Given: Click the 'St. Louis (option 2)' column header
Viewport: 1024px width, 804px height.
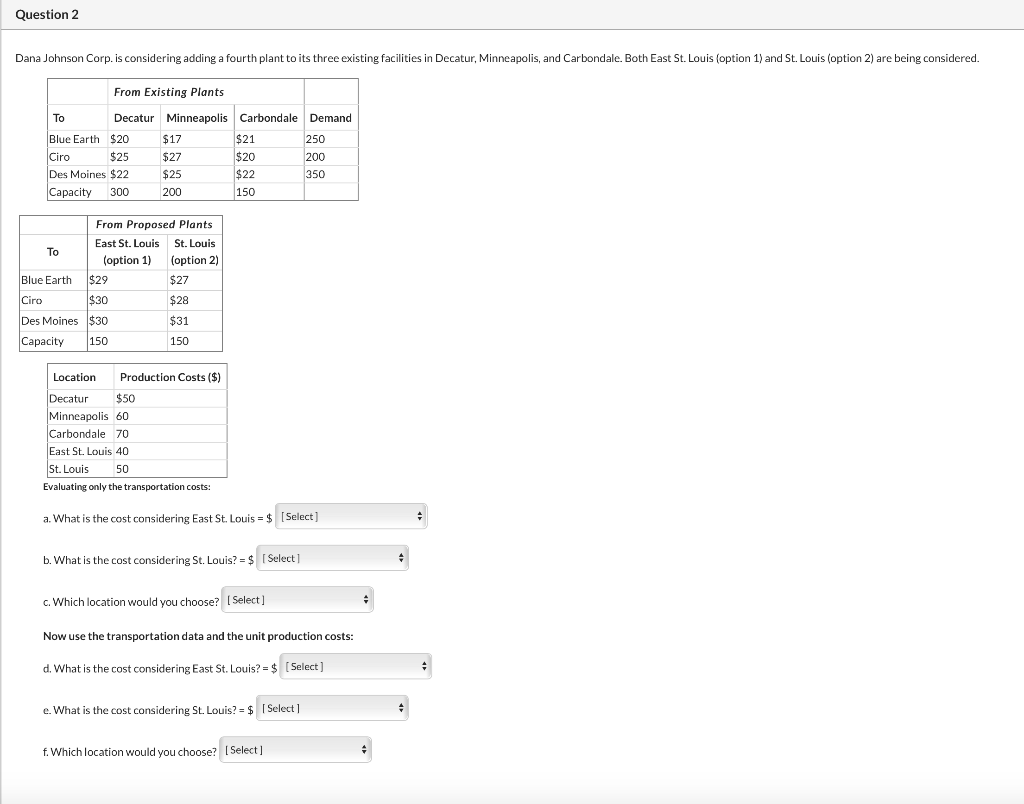Looking at the screenshot, I should coord(195,251).
